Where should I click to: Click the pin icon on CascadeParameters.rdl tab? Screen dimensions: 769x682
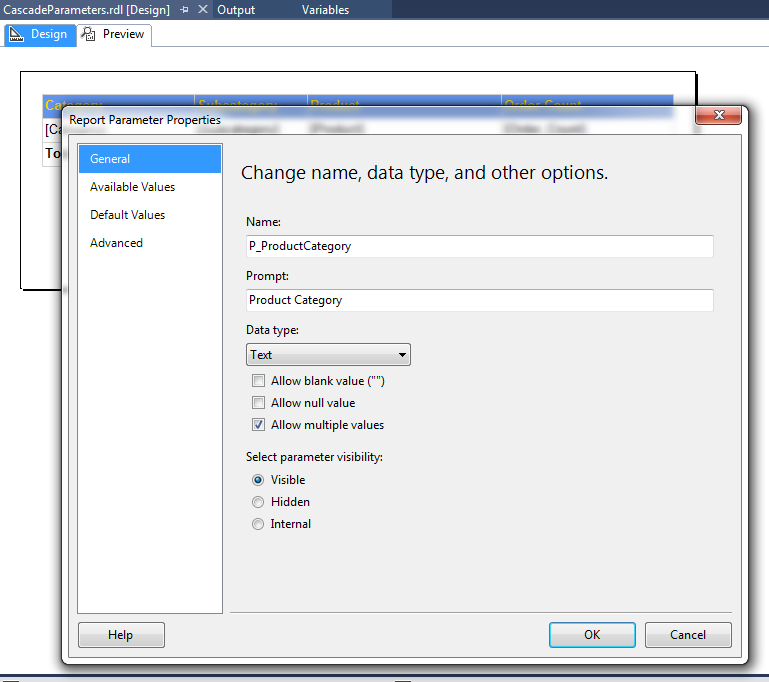coord(184,10)
